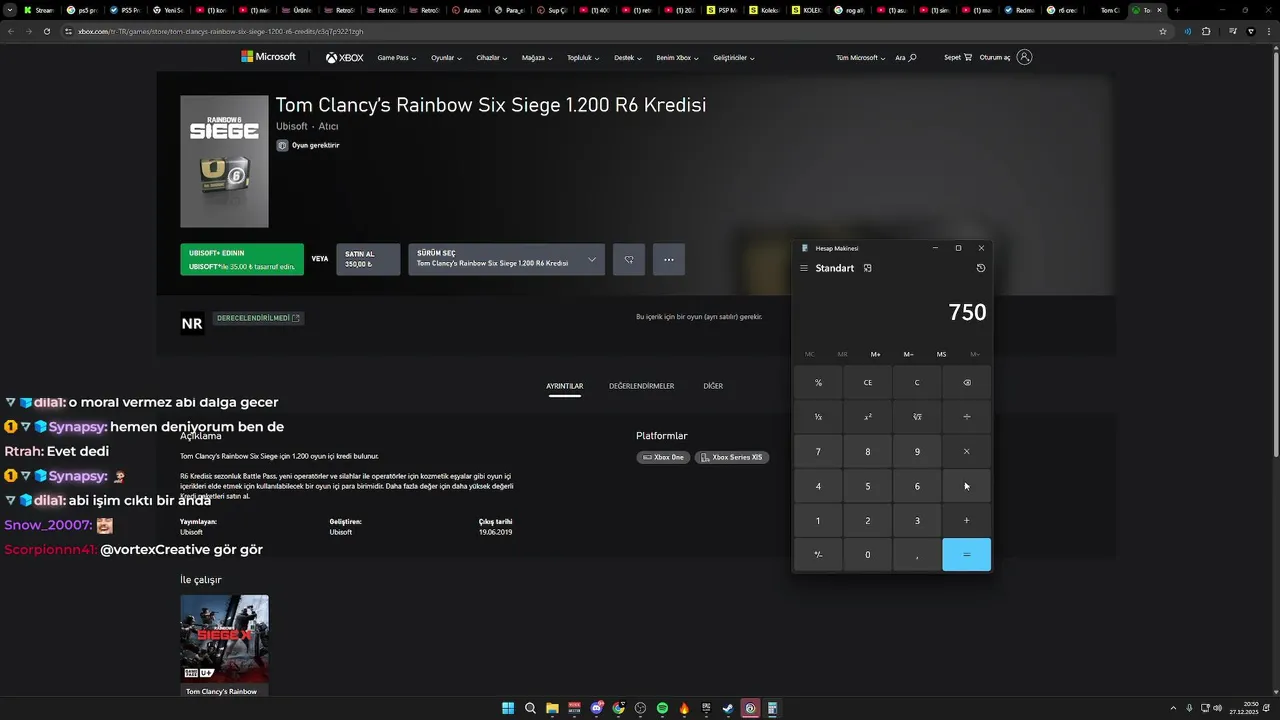Expand the Geliştiriciler nav dropdown
The width and height of the screenshot is (1280, 720).
tap(733, 58)
